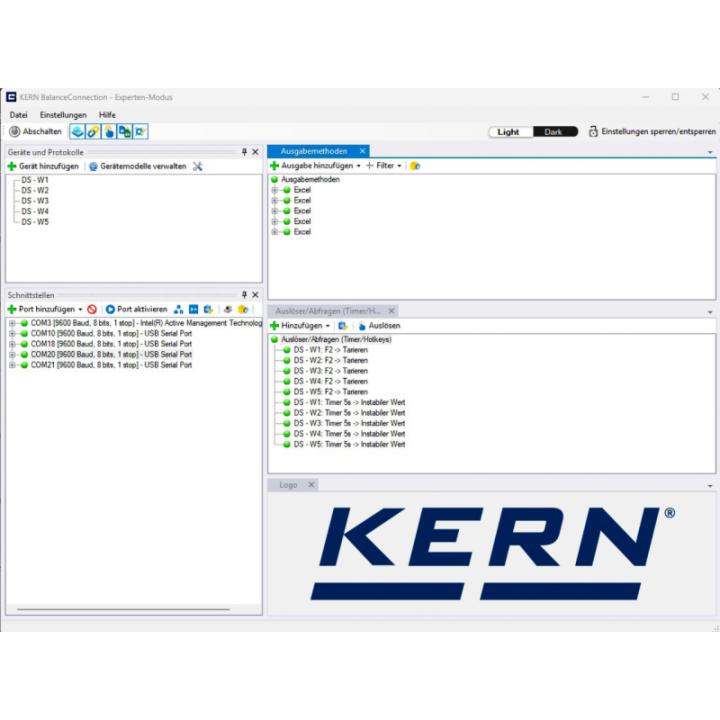Click the clipboard edit icon in Auslöser toolbar
Screen dimensions: 720x720
pos(343,326)
